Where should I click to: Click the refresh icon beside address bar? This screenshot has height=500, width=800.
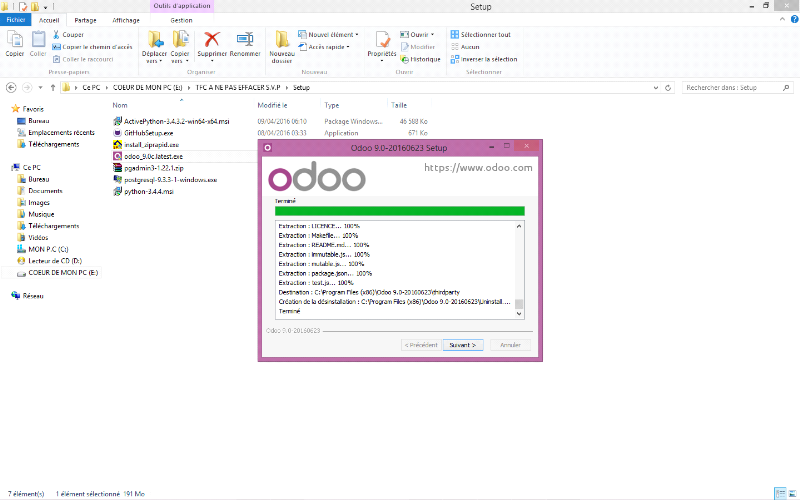[x=668, y=88]
